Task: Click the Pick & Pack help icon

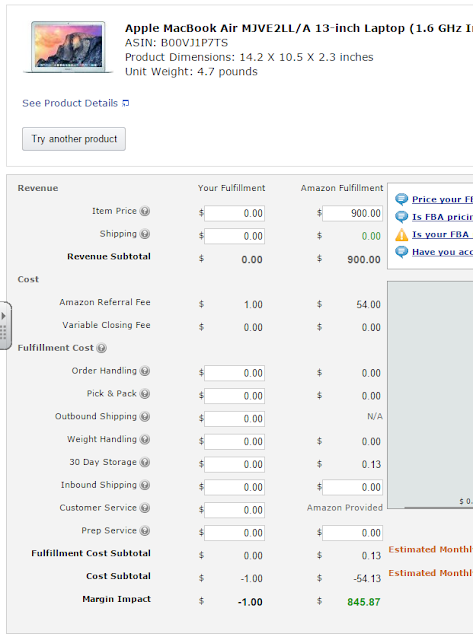Action: tap(144, 394)
